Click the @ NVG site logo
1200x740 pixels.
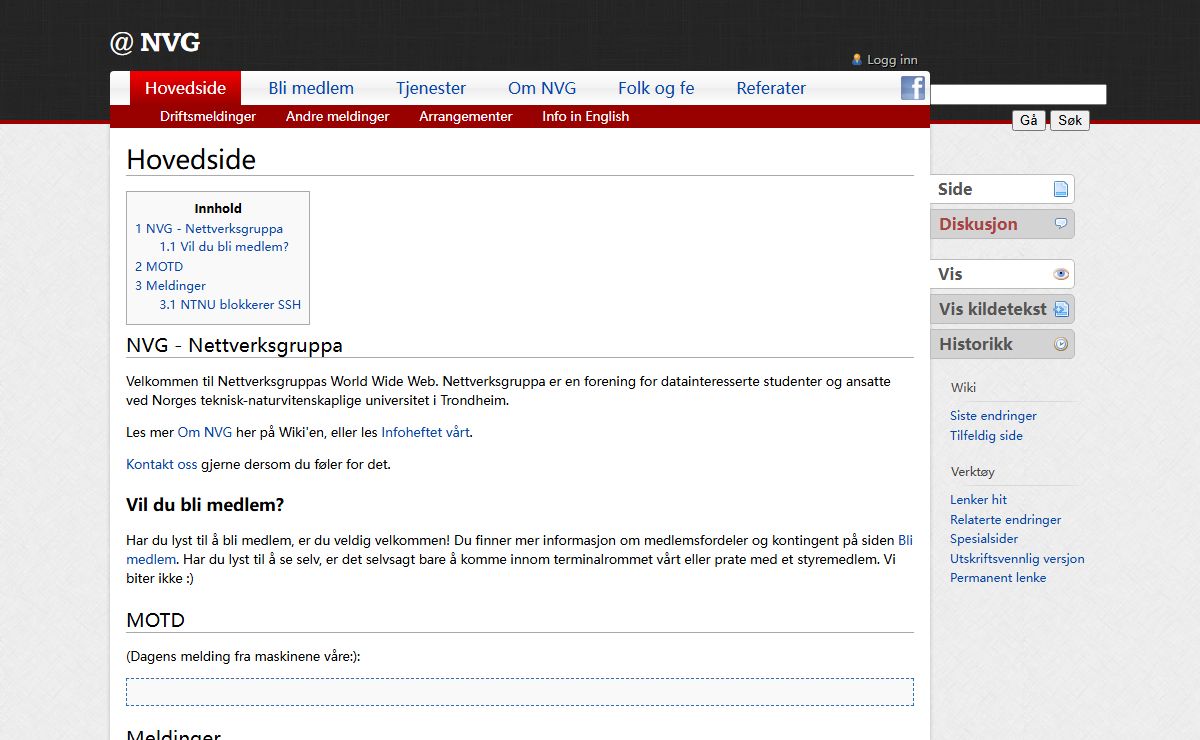point(155,43)
